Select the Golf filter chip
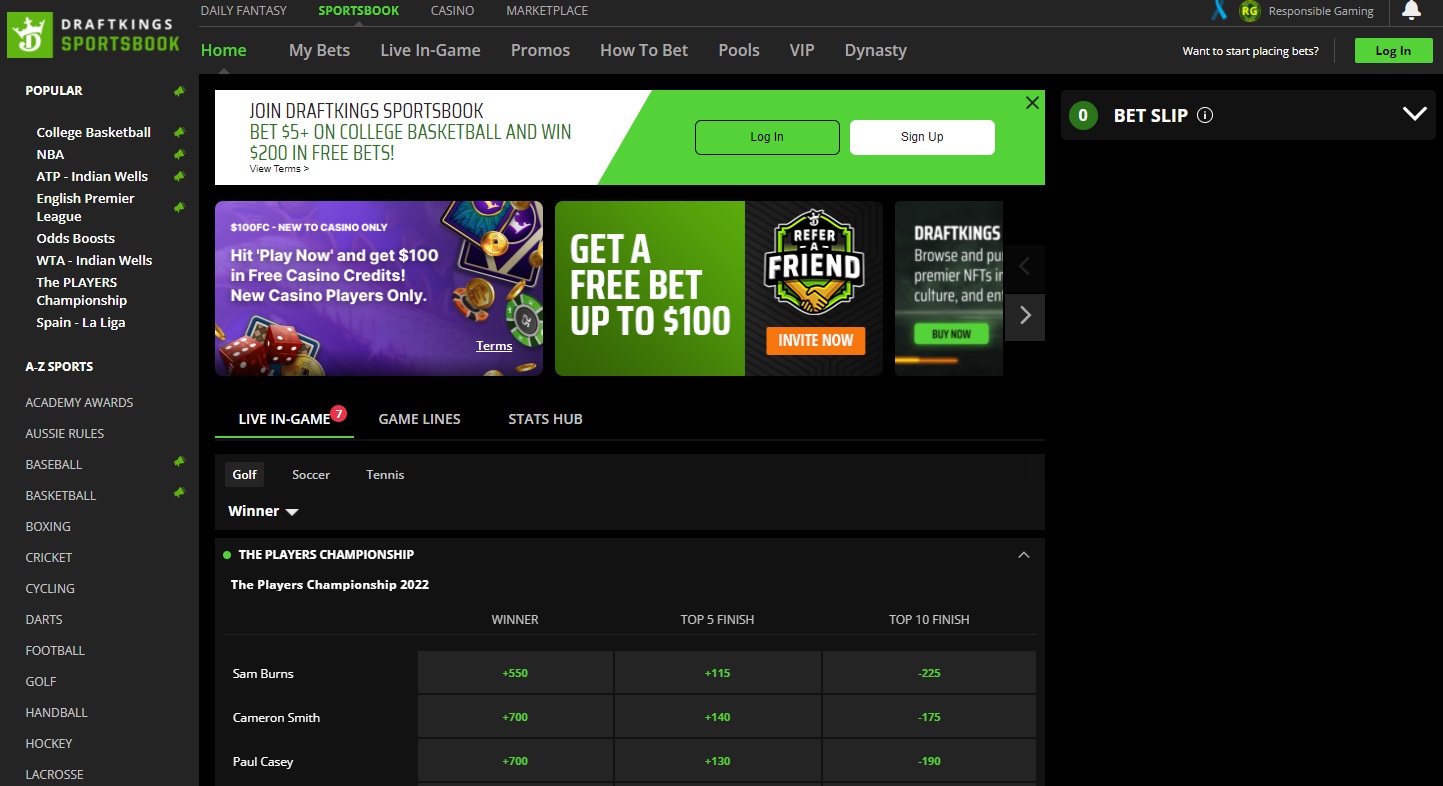Viewport: 1443px width, 786px height. (244, 474)
